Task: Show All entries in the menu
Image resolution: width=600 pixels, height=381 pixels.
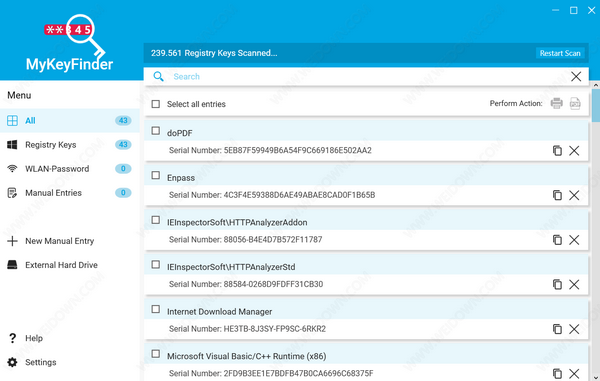Action: tap(70, 120)
